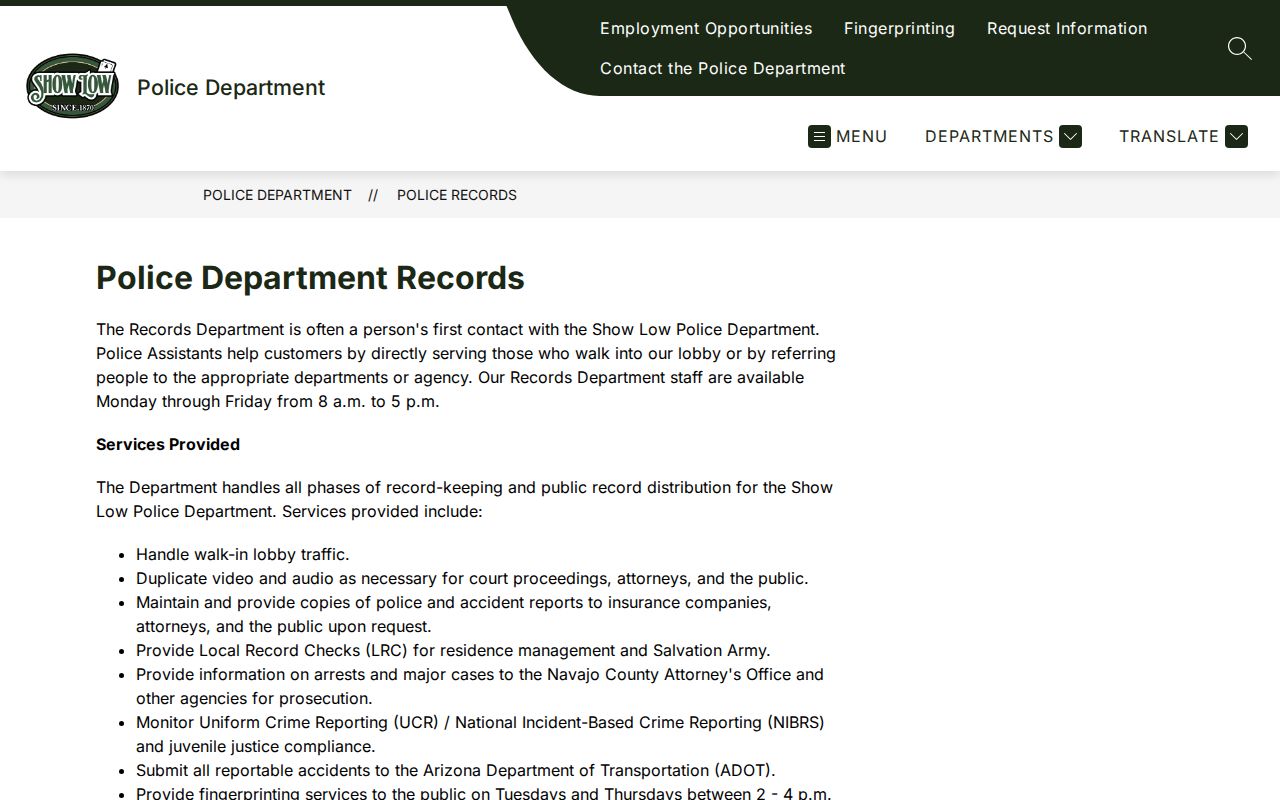The image size is (1280, 800).
Task: Go to the Fingerprinting page
Action: (x=899, y=28)
